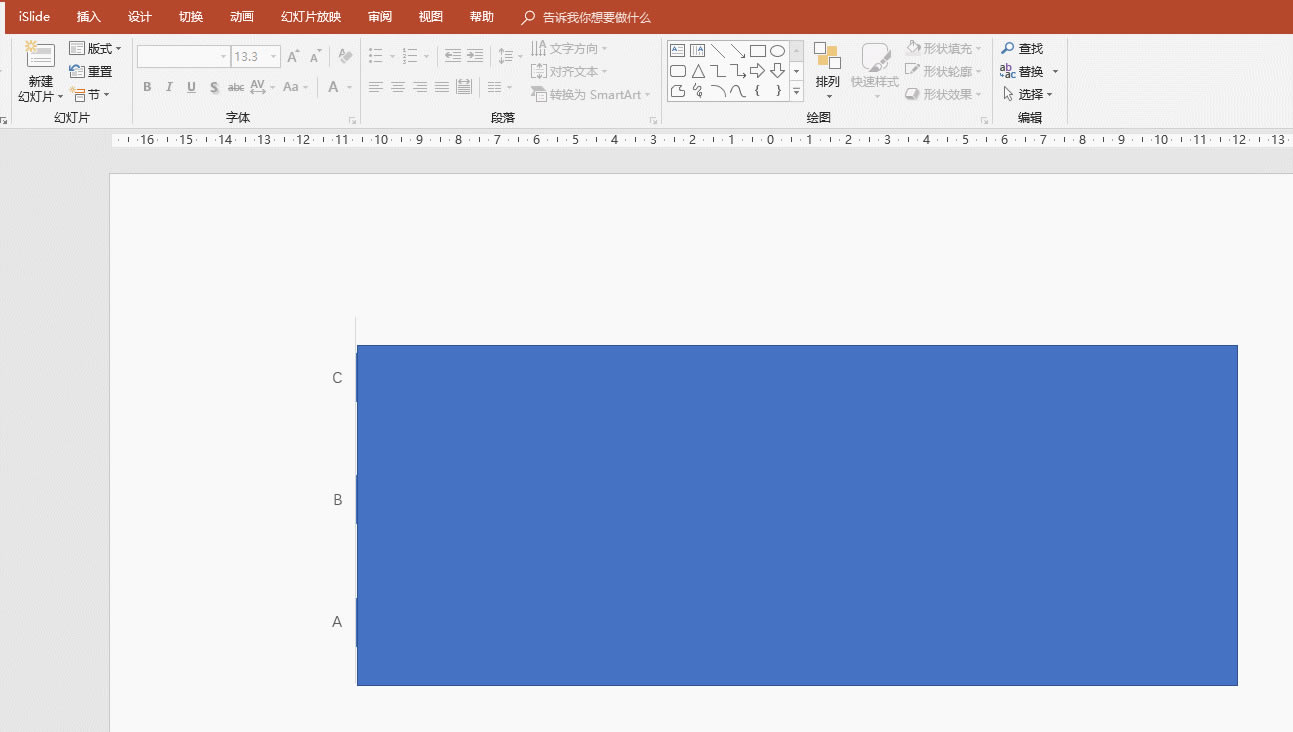Align text right
The width and height of the screenshot is (1293, 732).
pyautogui.click(x=420, y=87)
